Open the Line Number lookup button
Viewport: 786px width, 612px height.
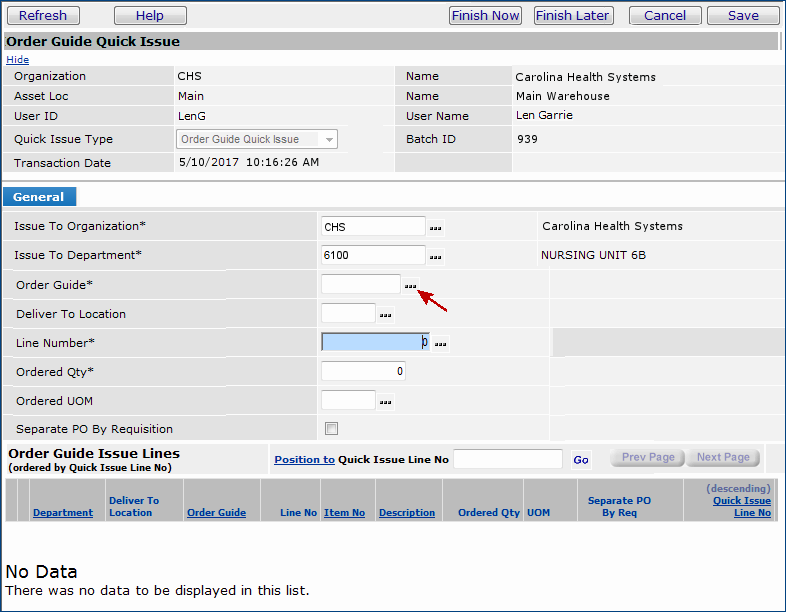click(x=441, y=344)
